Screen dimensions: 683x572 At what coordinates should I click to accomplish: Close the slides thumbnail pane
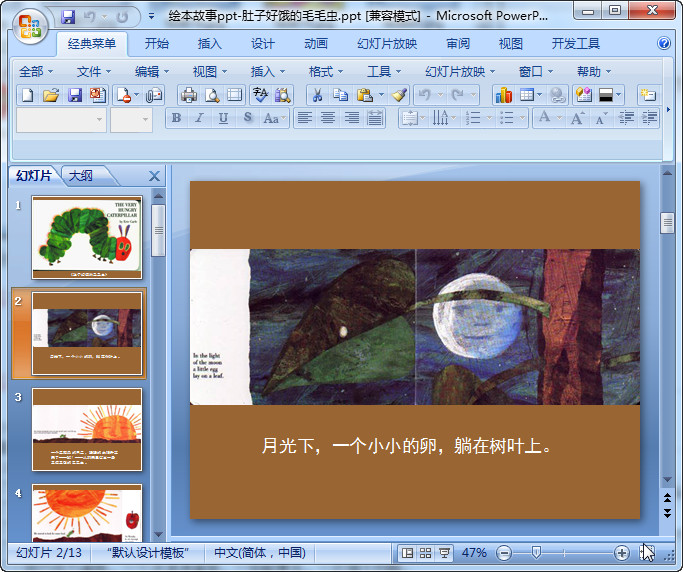[x=154, y=176]
